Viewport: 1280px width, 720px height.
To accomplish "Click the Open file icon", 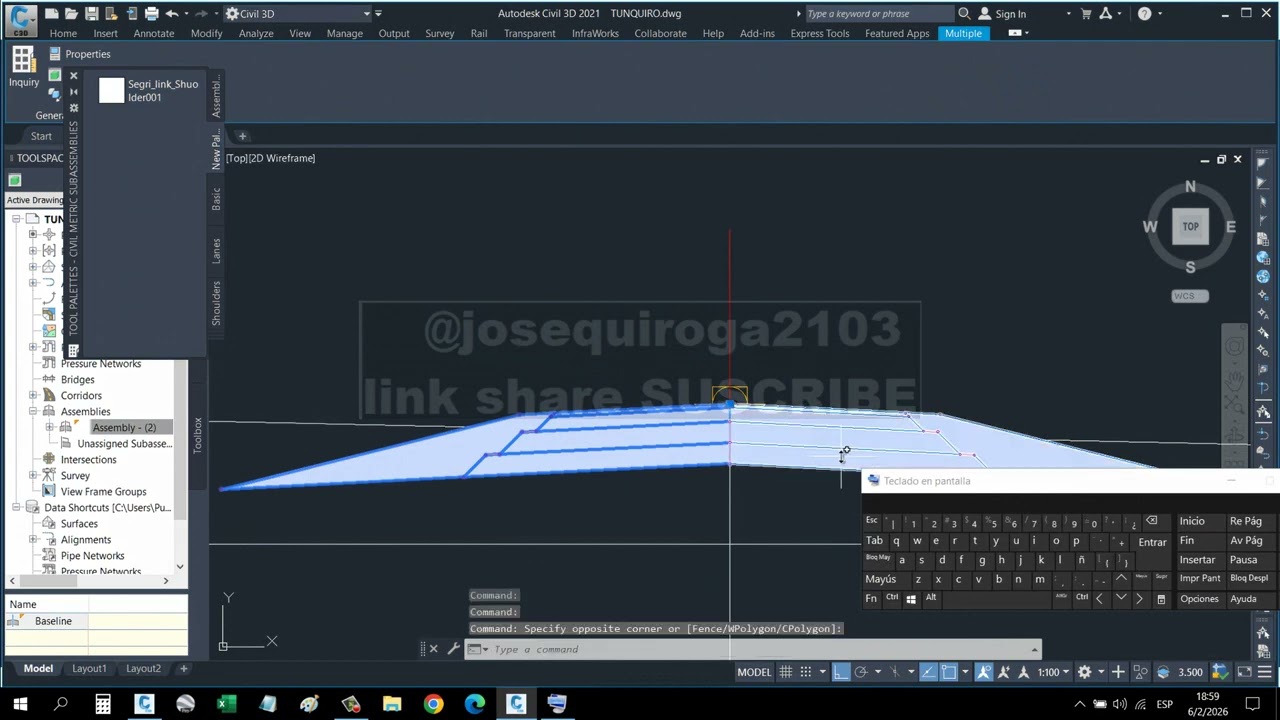I will pyautogui.click(x=71, y=14).
